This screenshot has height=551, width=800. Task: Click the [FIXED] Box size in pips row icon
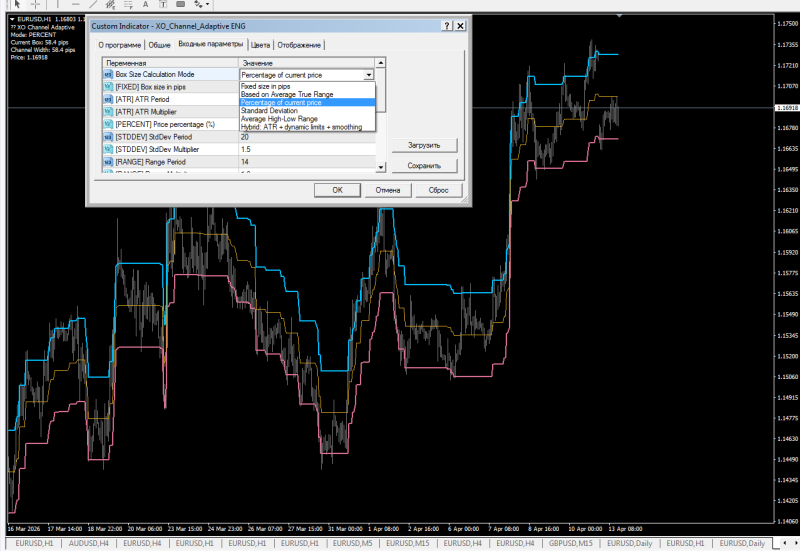pos(108,87)
